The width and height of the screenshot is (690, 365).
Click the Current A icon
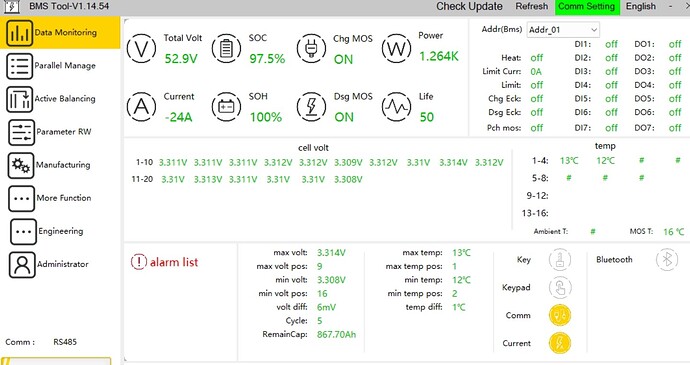point(141,107)
